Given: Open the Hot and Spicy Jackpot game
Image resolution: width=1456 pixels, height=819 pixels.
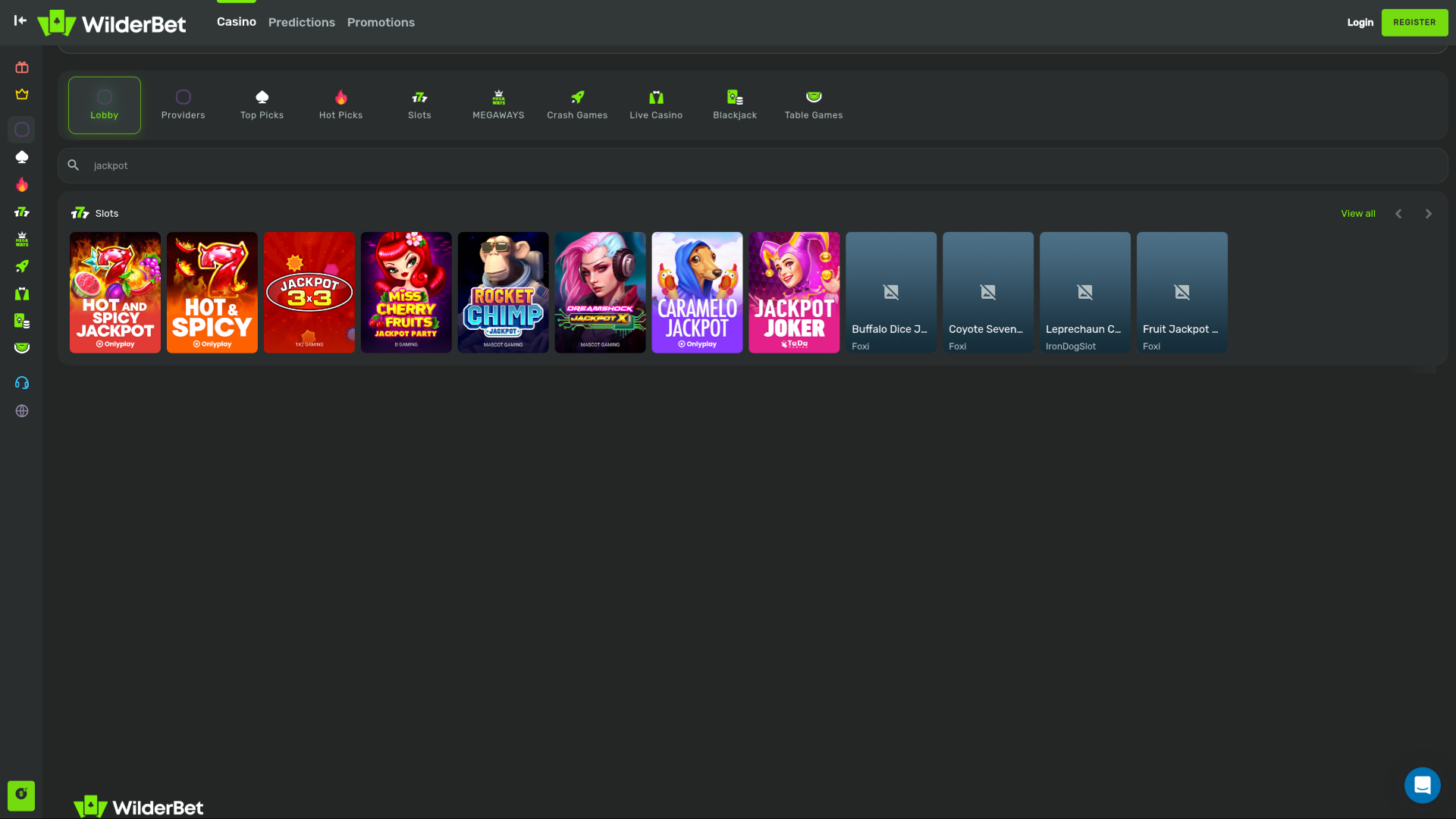Looking at the screenshot, I should (x=115, y=293).
